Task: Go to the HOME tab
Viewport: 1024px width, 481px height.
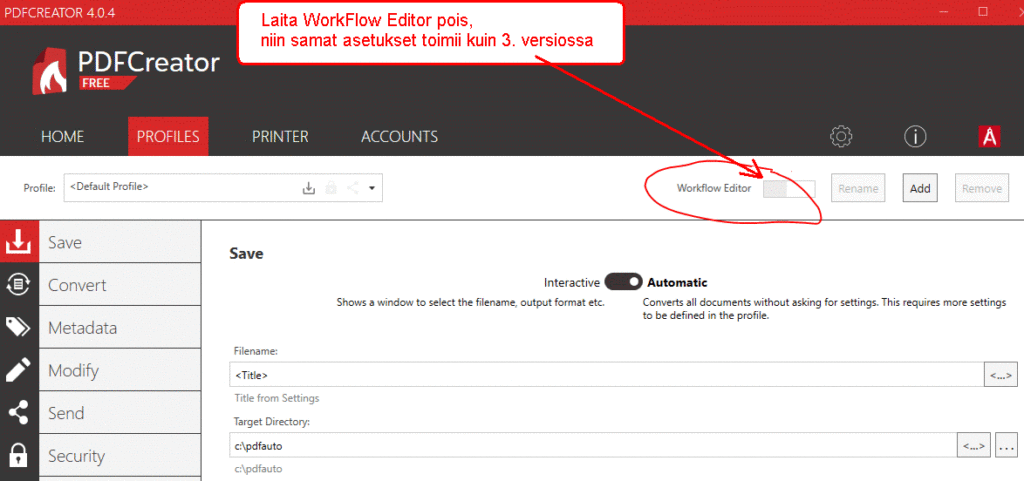Action: [63, 136]
